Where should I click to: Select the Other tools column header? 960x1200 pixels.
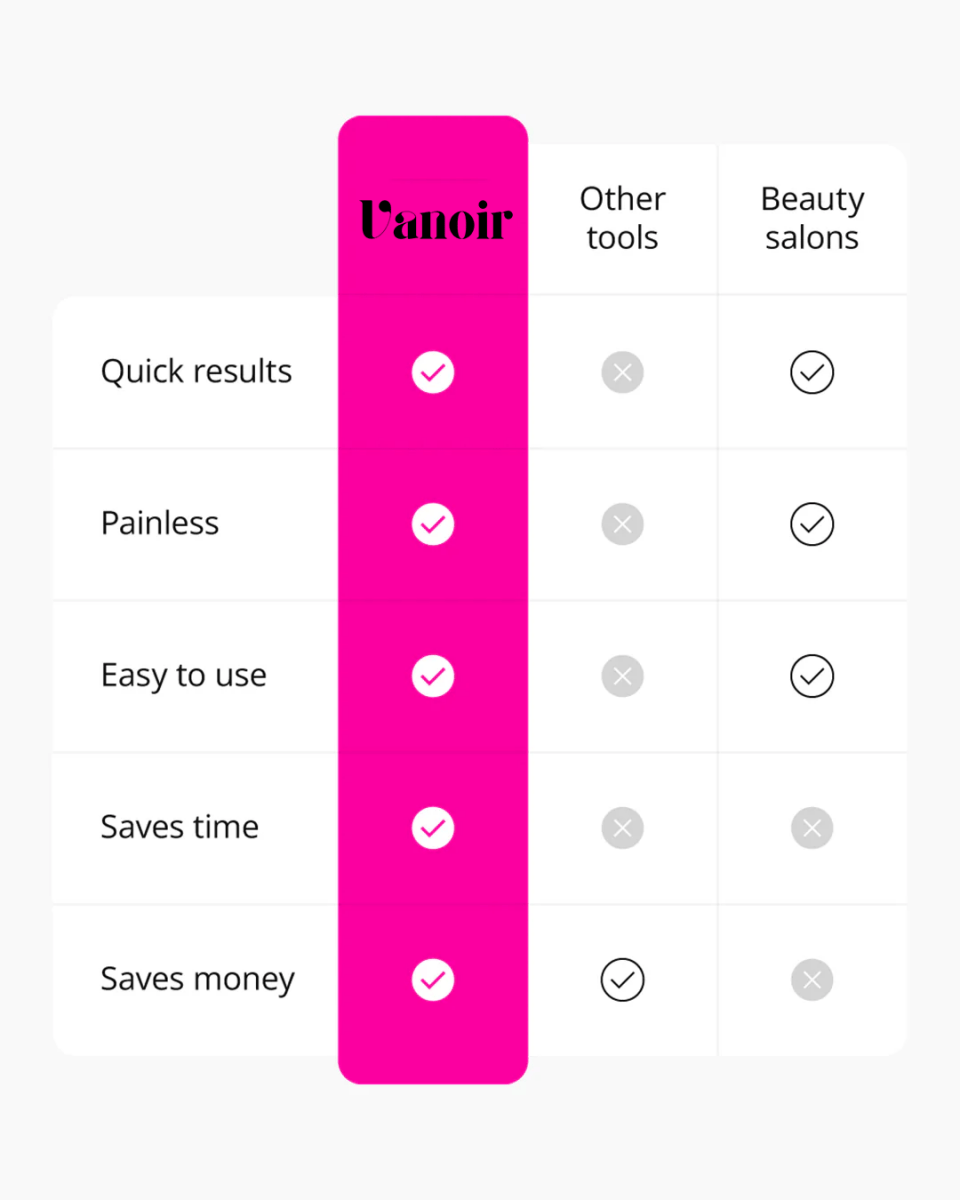pos(622,218)
